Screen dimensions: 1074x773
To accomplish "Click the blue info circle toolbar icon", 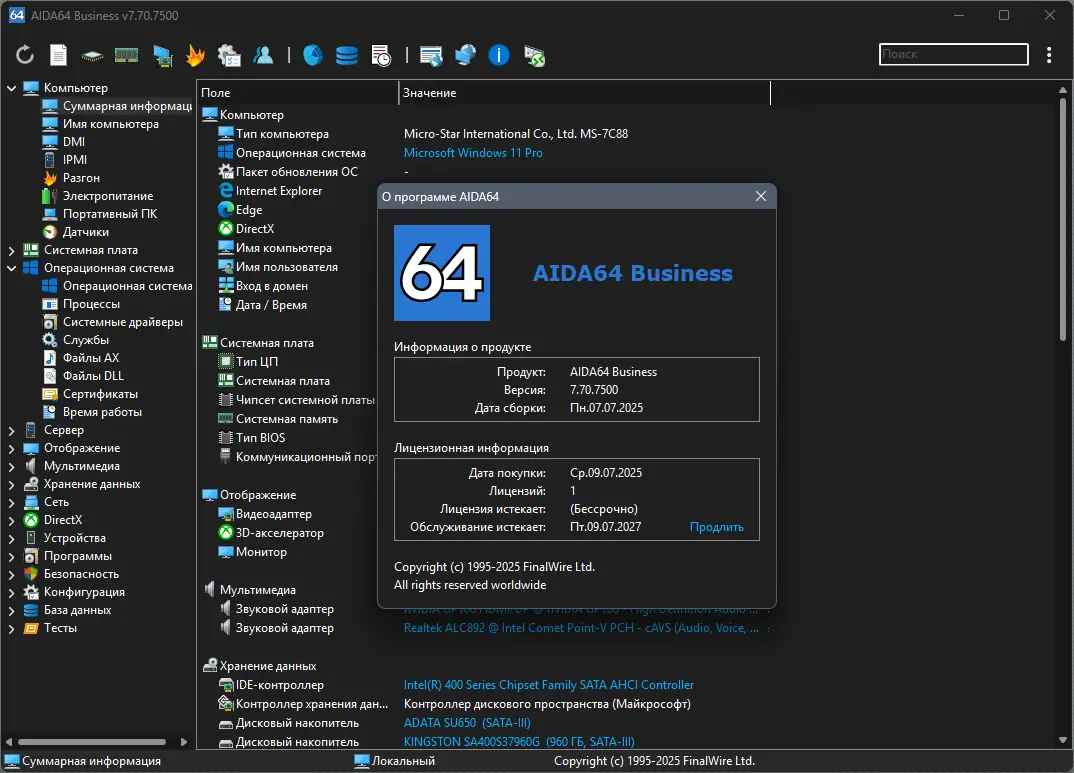I will 499,55.
